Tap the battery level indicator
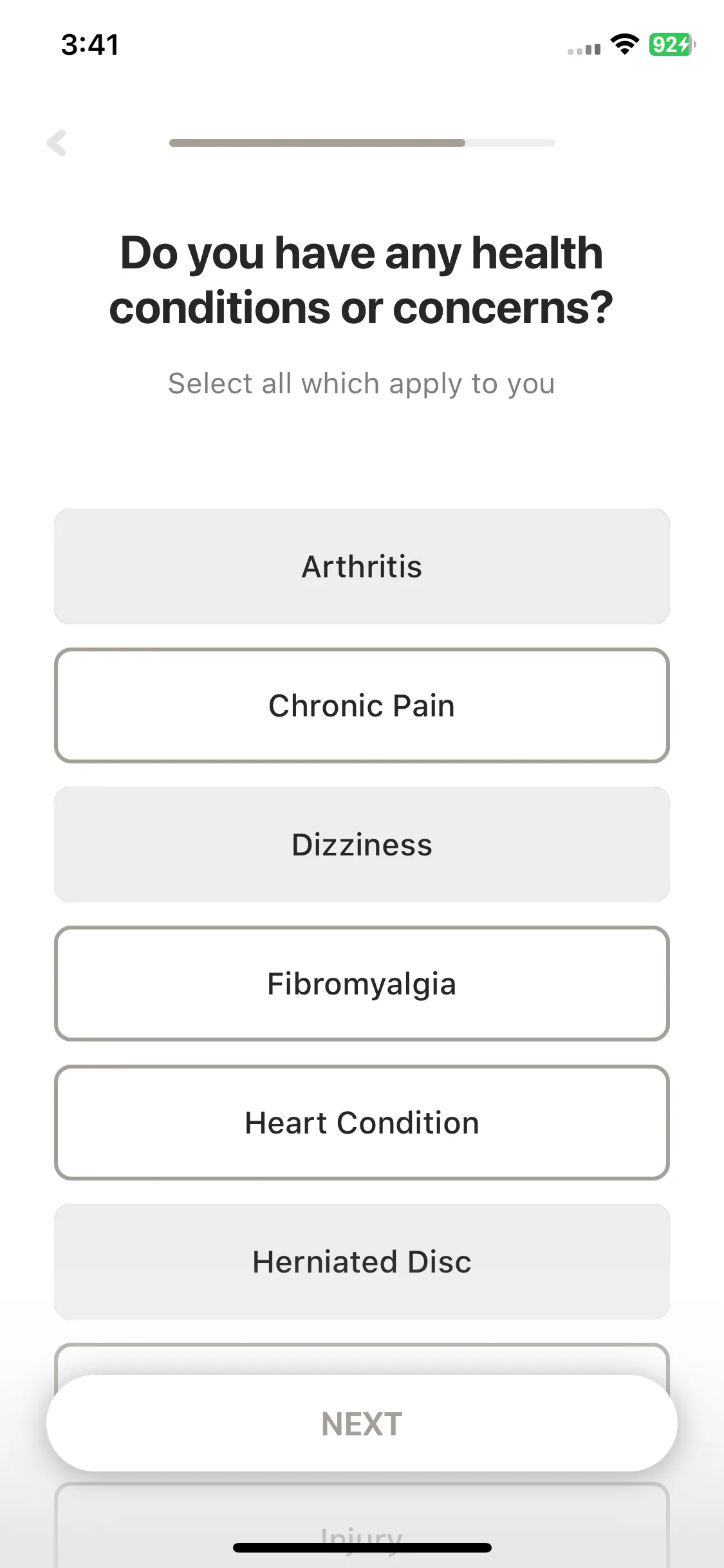 click(x=671, y=44)
